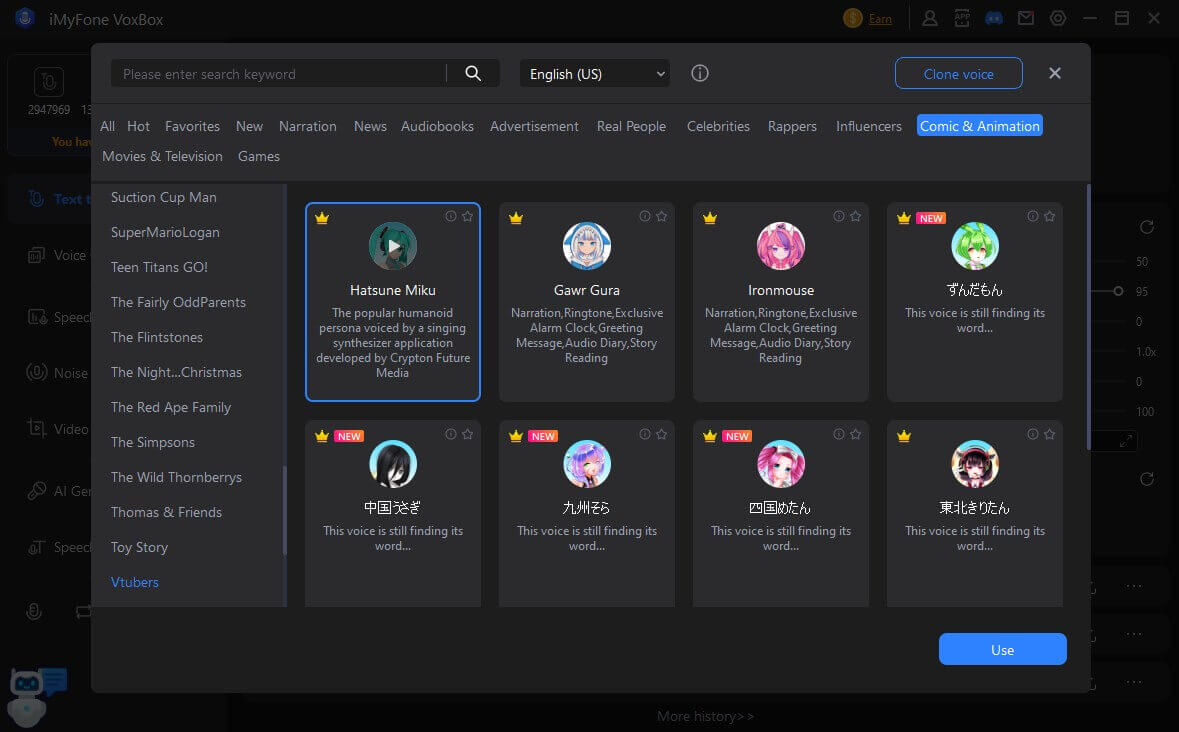This screenshot has width=1179, height=732.
Task: Open the Influencers category tab
Action: tap(868, 126)
